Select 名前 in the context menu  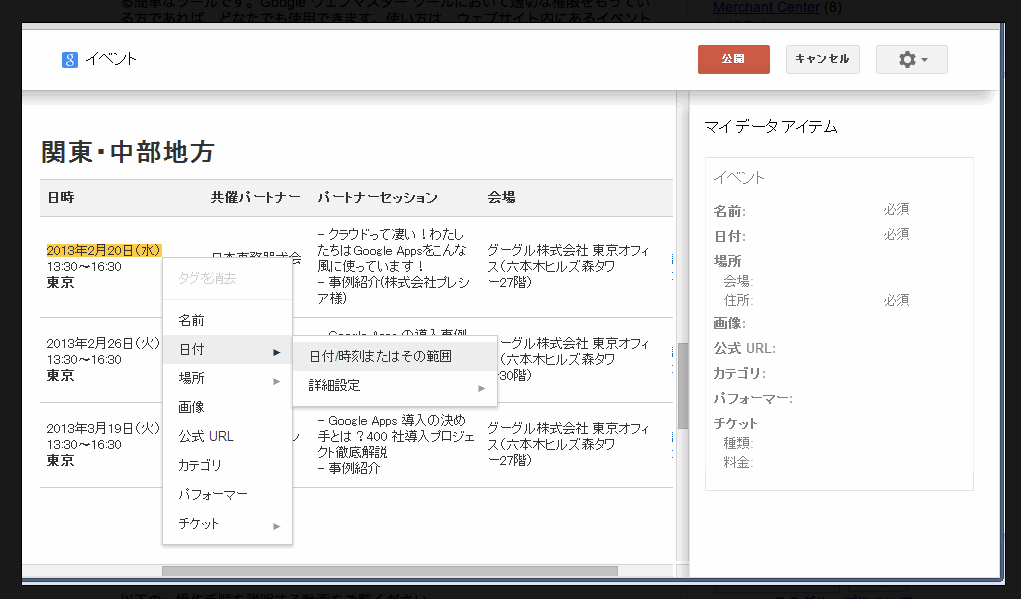pos(192,321)
